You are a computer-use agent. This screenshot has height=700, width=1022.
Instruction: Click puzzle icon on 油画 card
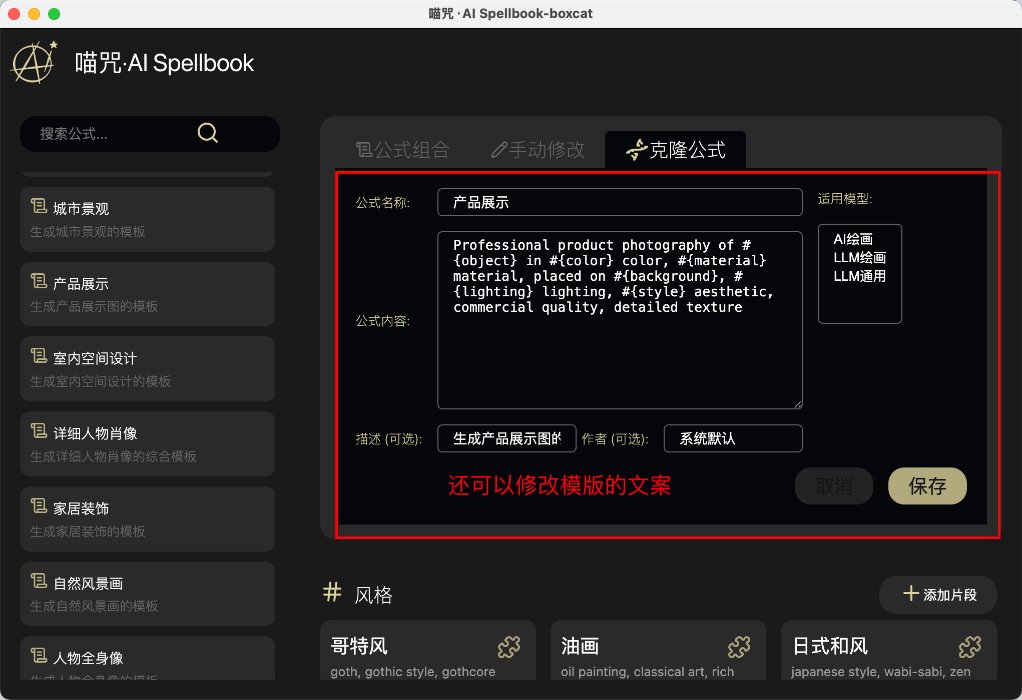click(739, 647)
